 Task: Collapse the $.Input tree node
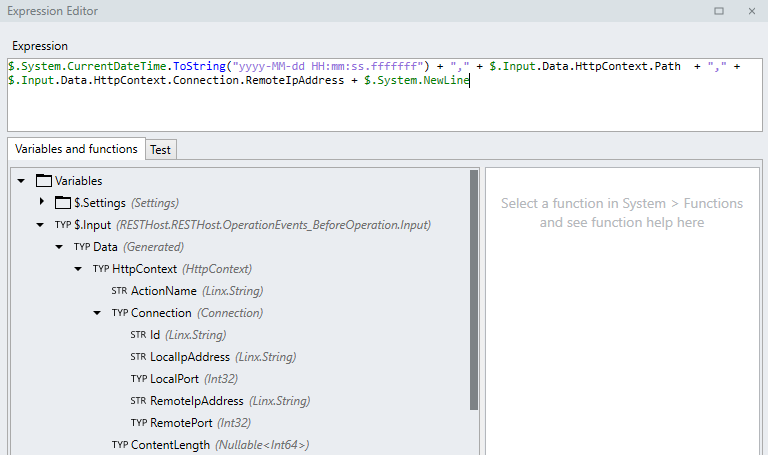point(40,225)
